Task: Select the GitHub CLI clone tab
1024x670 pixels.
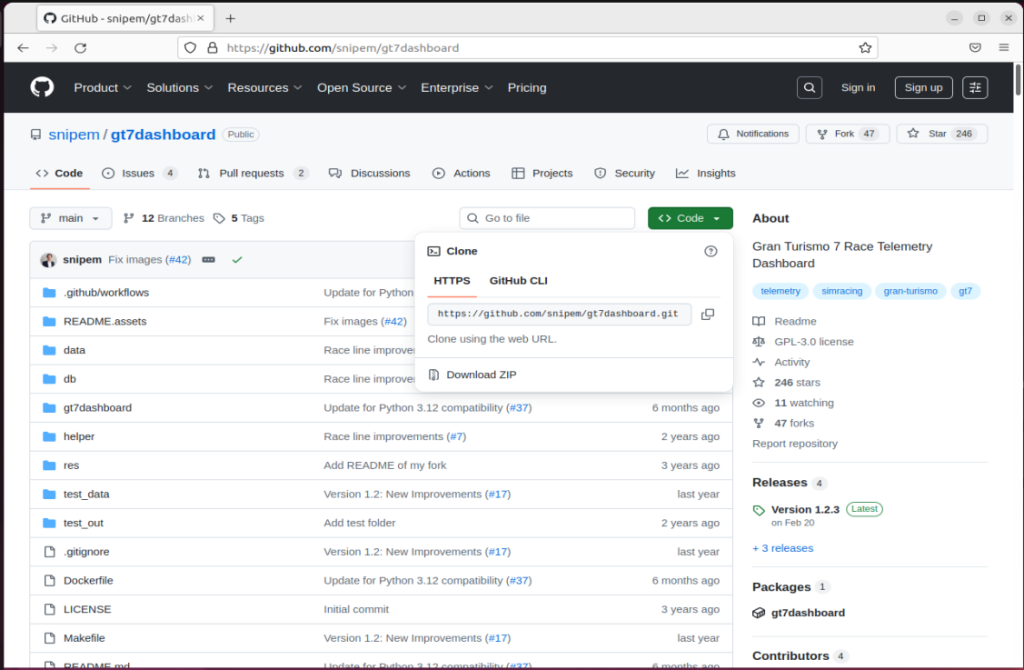Action: [519, 281]
